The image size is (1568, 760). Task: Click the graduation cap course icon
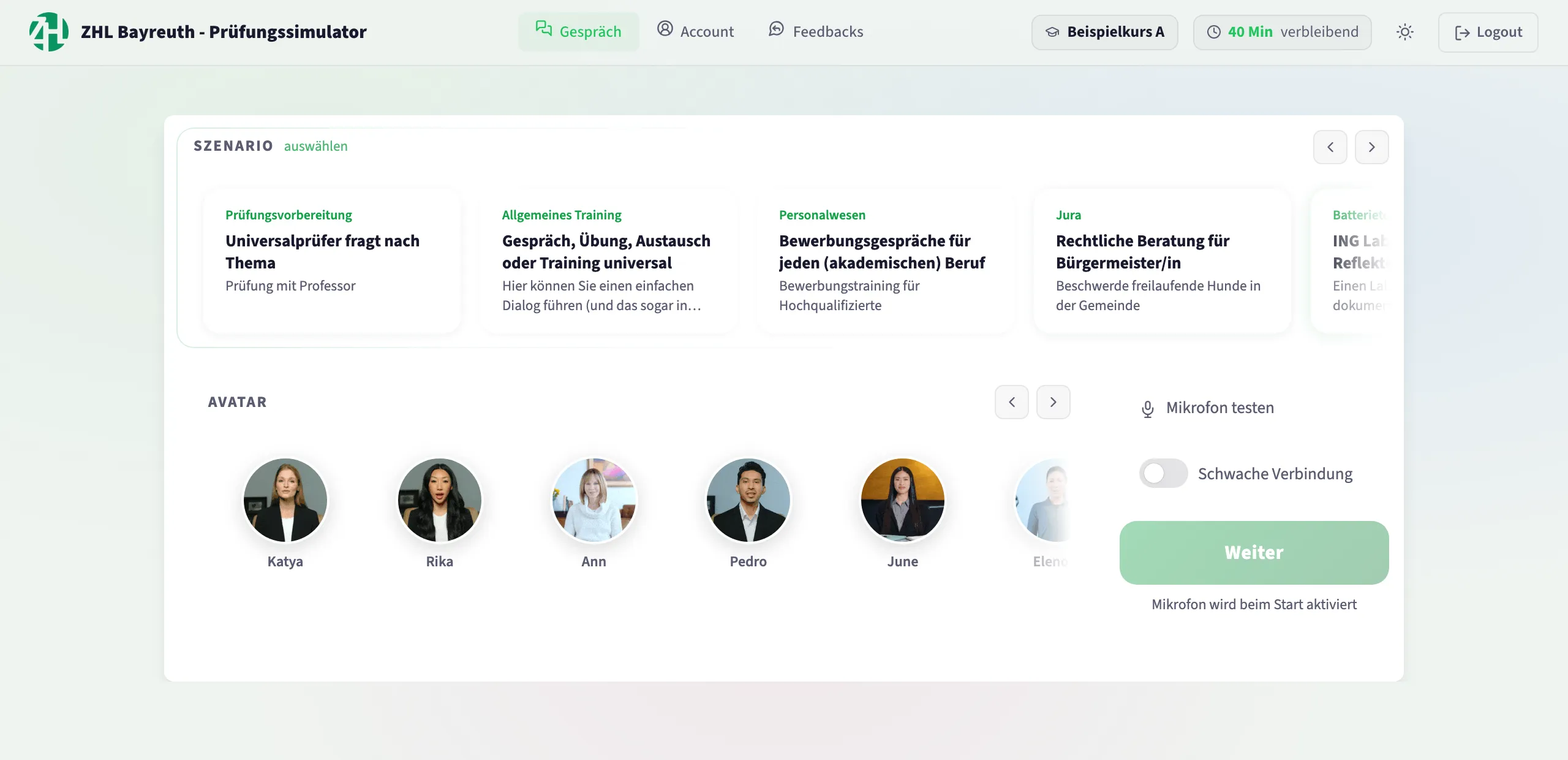1052,32
